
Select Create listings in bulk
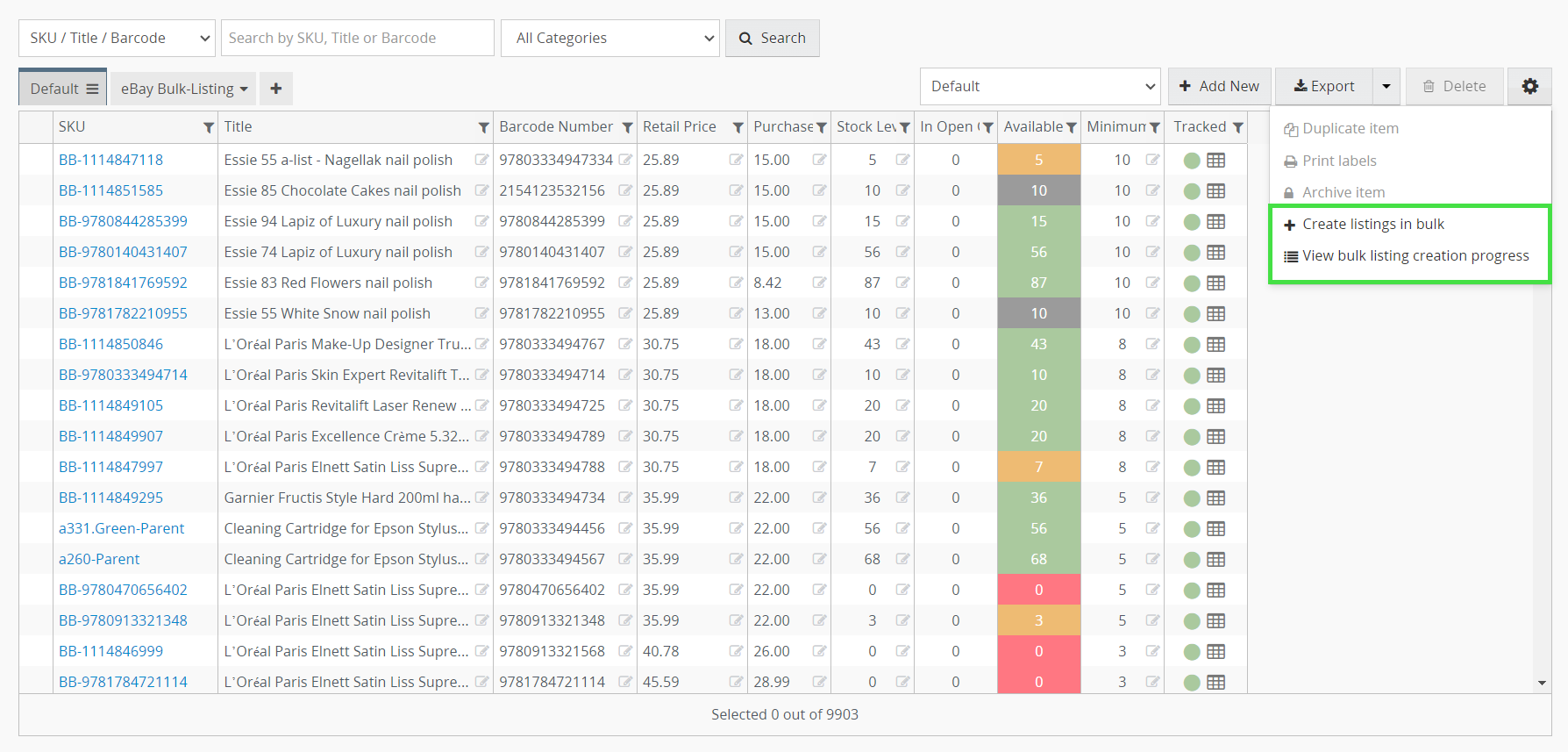coord(1372,224)
